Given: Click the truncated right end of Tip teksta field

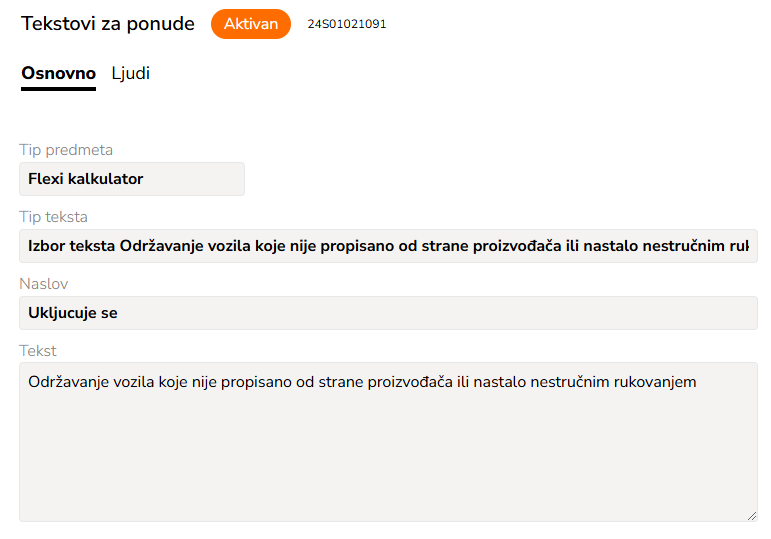Looking at the screenshot, I should click(740, 246).
